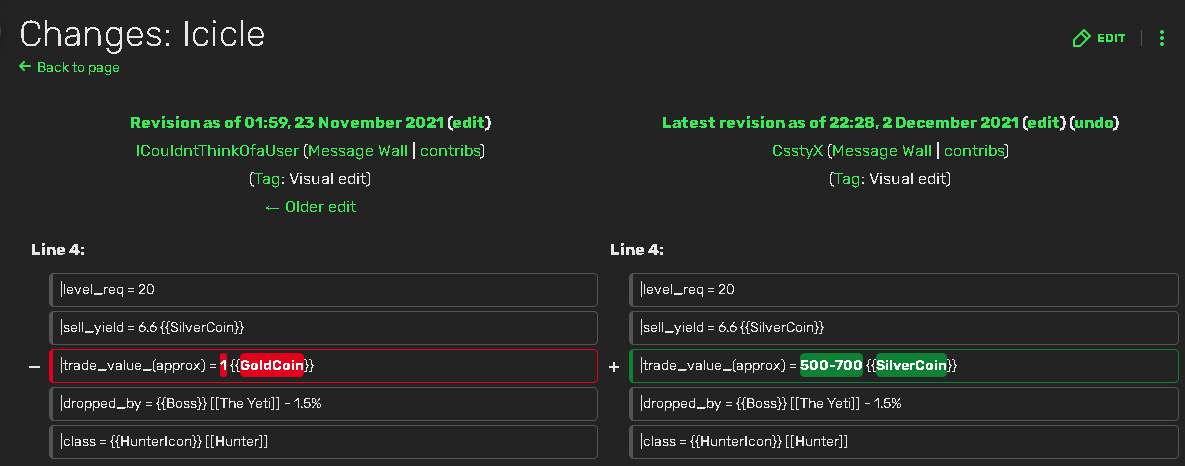Go to the Older edit link
Image resolution: width=1185 pixels, height=466 pixels.
tap(310, 207)
